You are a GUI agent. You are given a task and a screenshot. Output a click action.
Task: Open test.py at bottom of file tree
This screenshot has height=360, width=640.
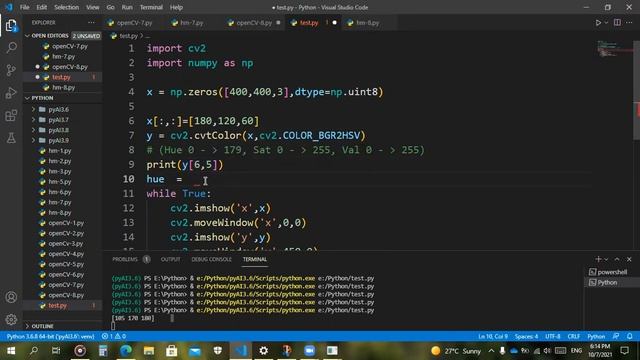[x=57, y=305]
